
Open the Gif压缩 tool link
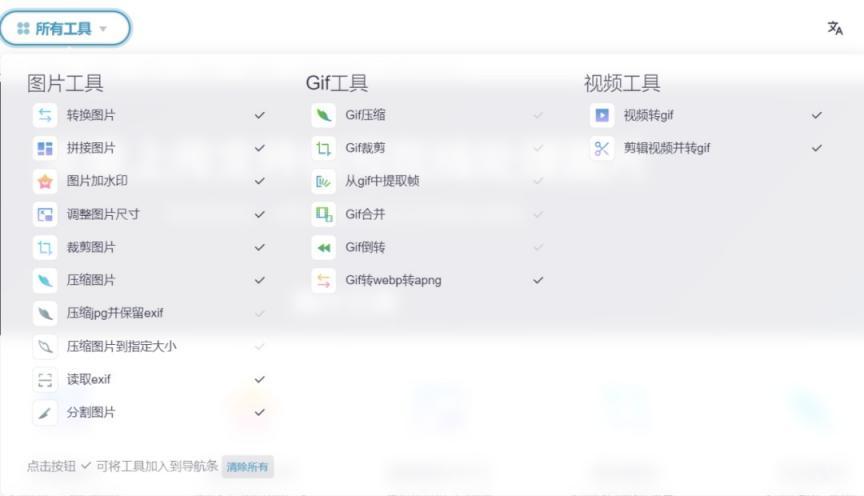tap(365, 115)
